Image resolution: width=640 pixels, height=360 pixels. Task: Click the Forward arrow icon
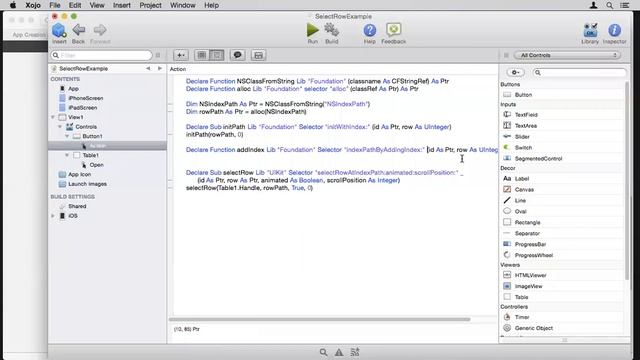(100, 30)
